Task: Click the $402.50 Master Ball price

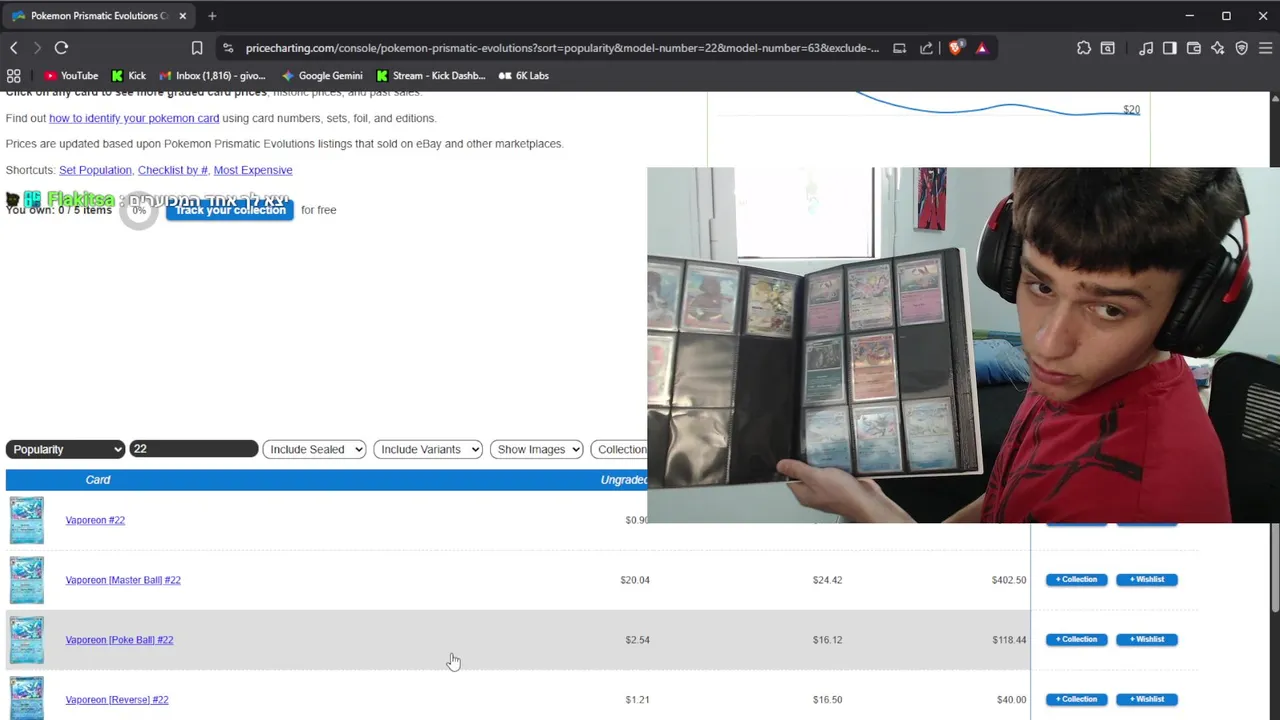Action: (x=1009, y=580)
